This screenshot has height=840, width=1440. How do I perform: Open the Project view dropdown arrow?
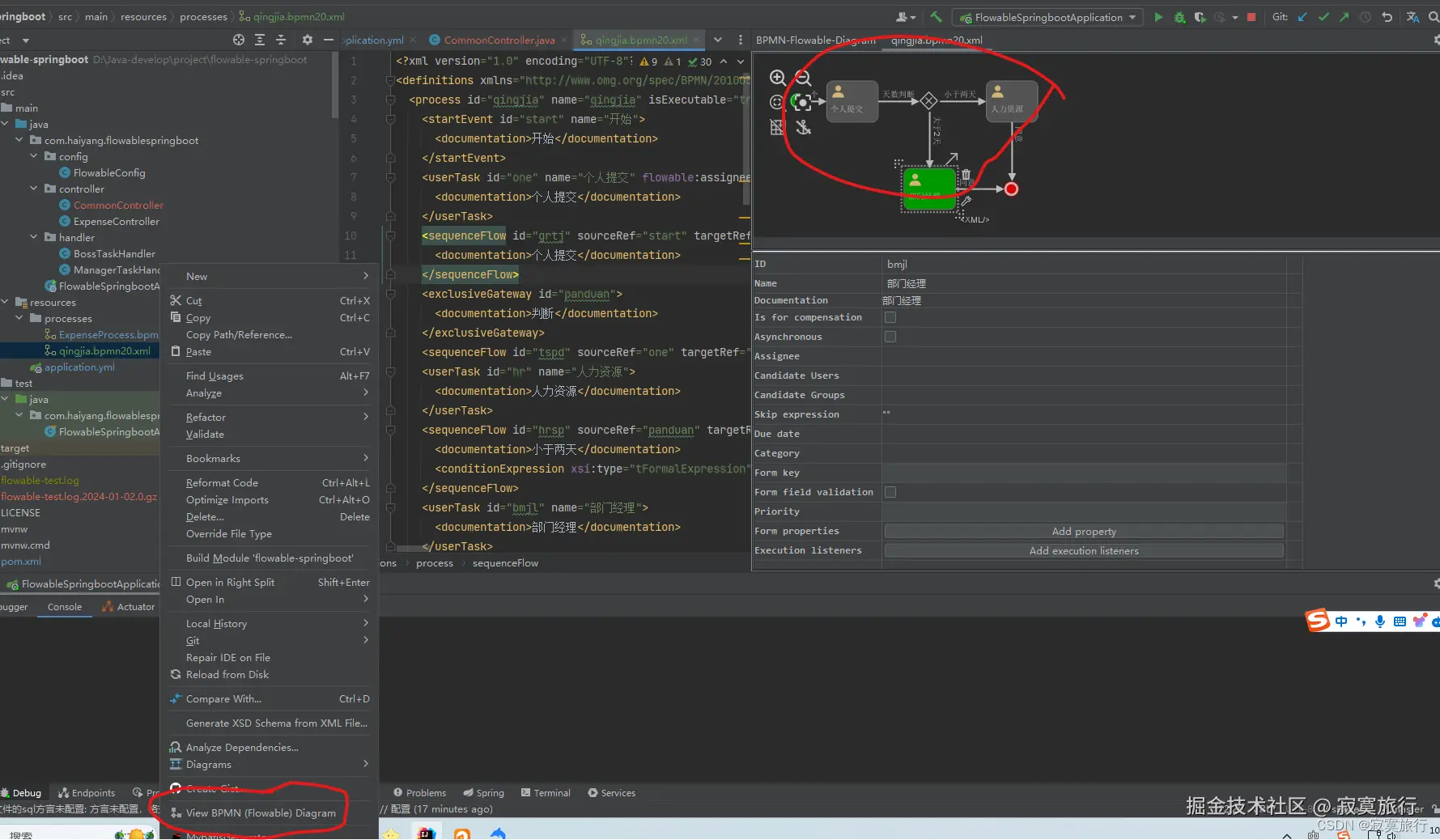(x=26, y=40)
